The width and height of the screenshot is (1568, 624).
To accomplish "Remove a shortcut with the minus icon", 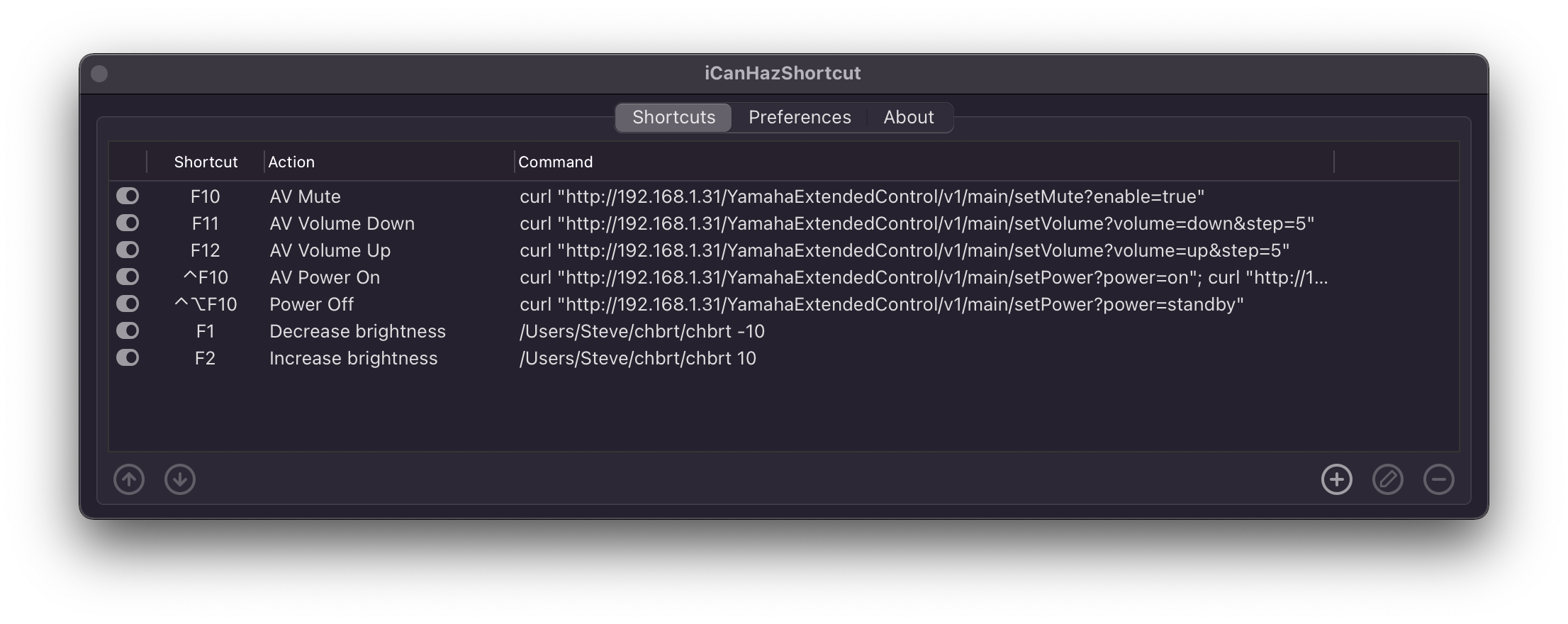I will [x=1439, y=479].
